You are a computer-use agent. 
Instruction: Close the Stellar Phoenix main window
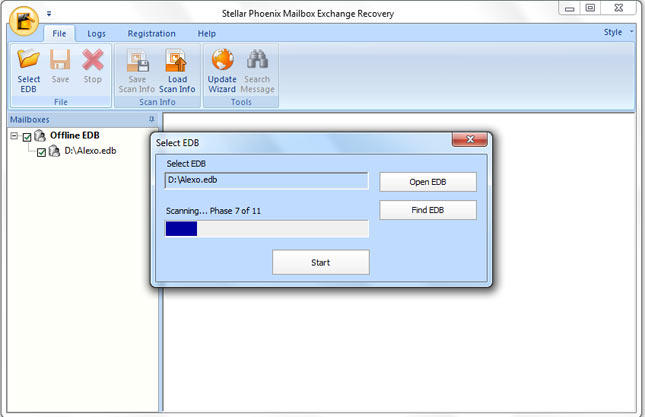point(618,8)
